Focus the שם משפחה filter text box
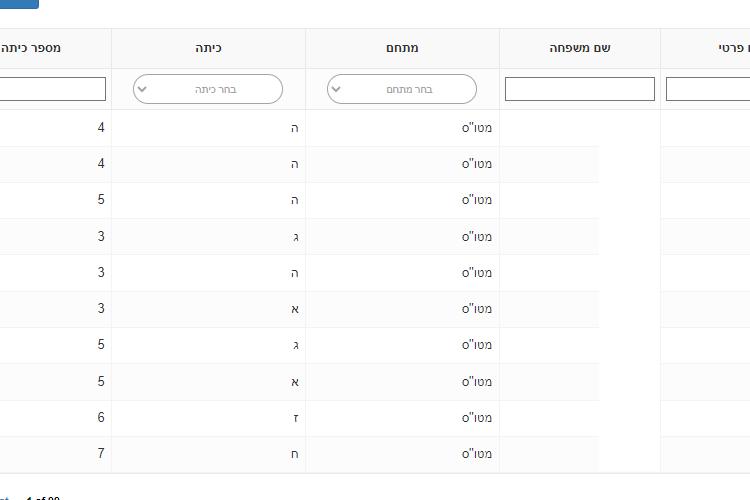This screenshot has width=750, height=500. point(580,89)
